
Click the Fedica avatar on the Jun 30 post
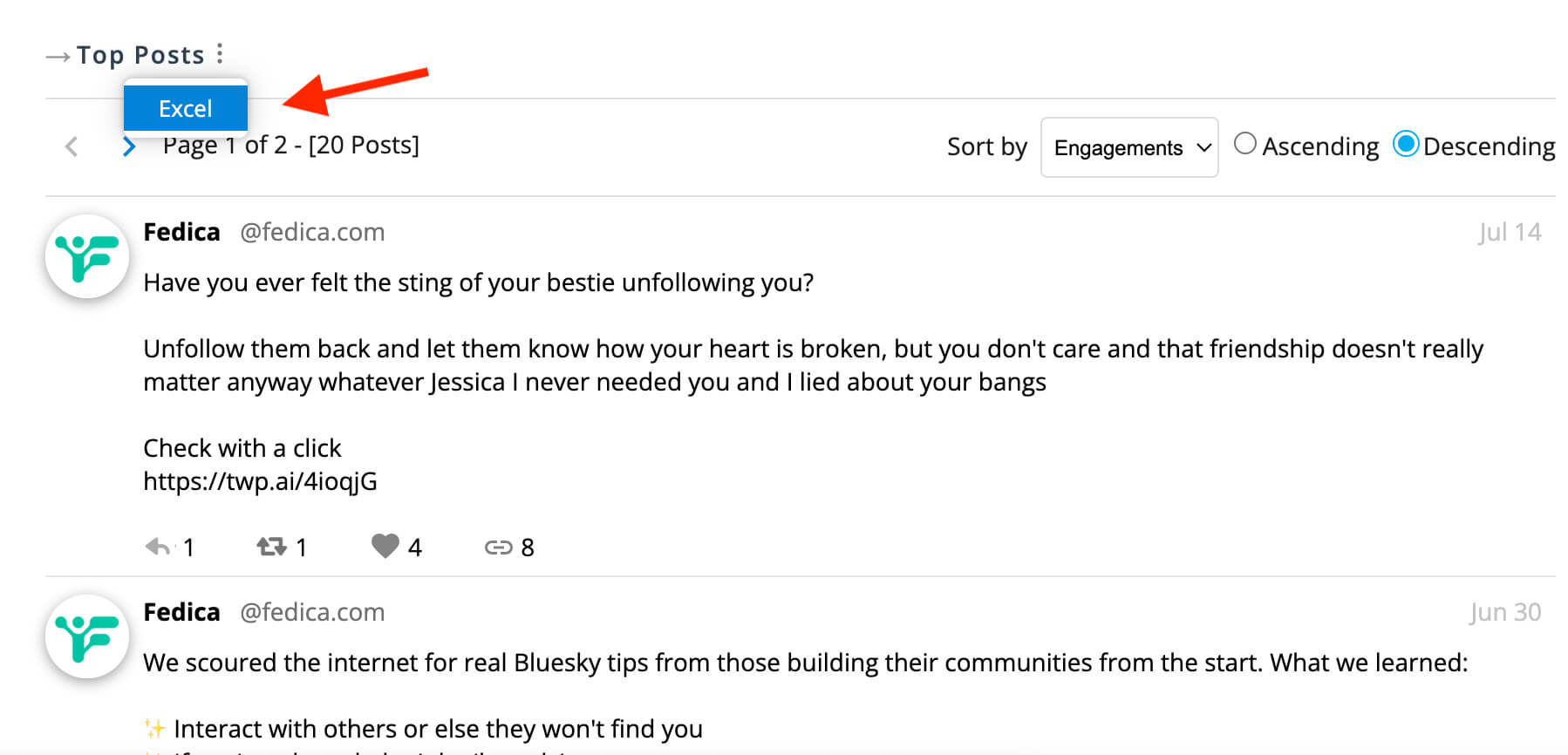point(87,636)
